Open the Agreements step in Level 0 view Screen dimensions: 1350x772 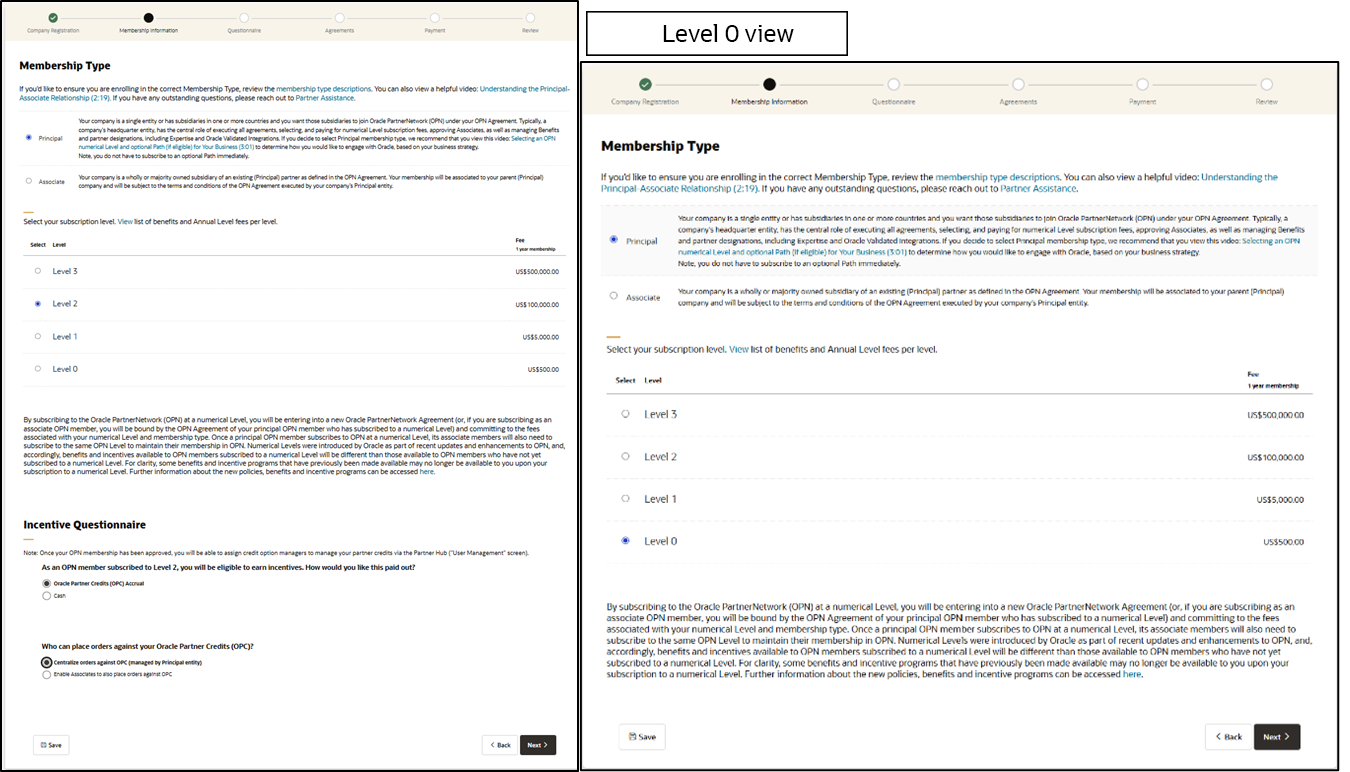click(1018, 84)
